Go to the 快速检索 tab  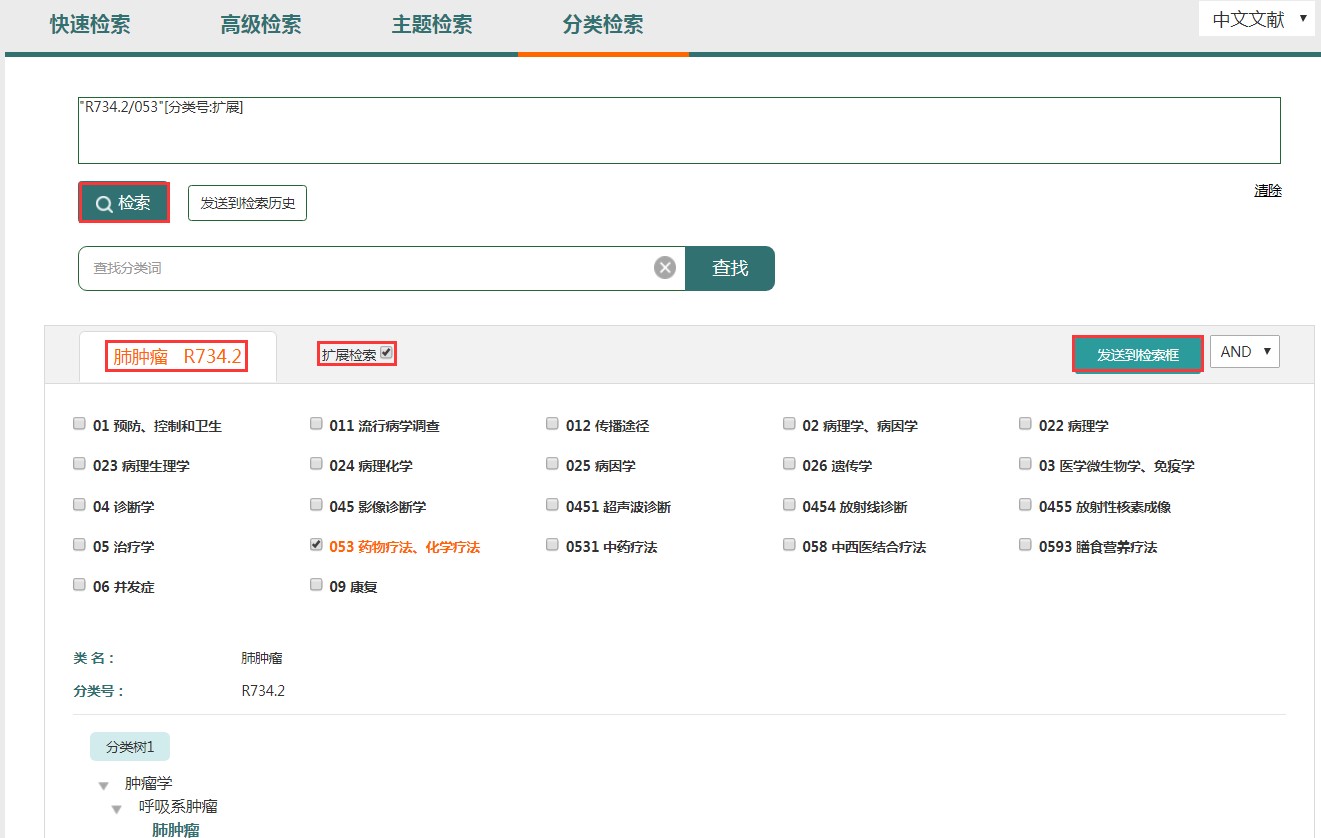(x=90, y=25)
